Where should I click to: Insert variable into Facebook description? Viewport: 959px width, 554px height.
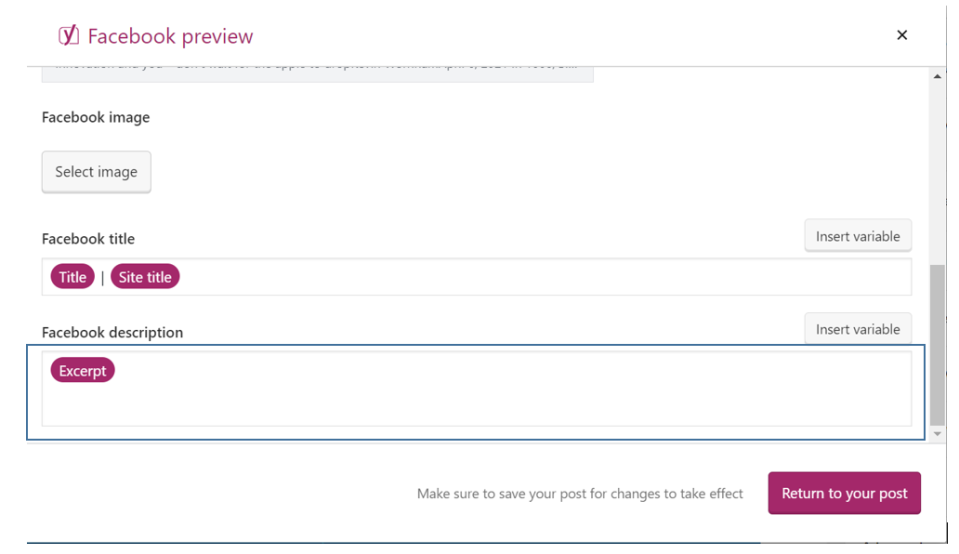coord(857,329)
